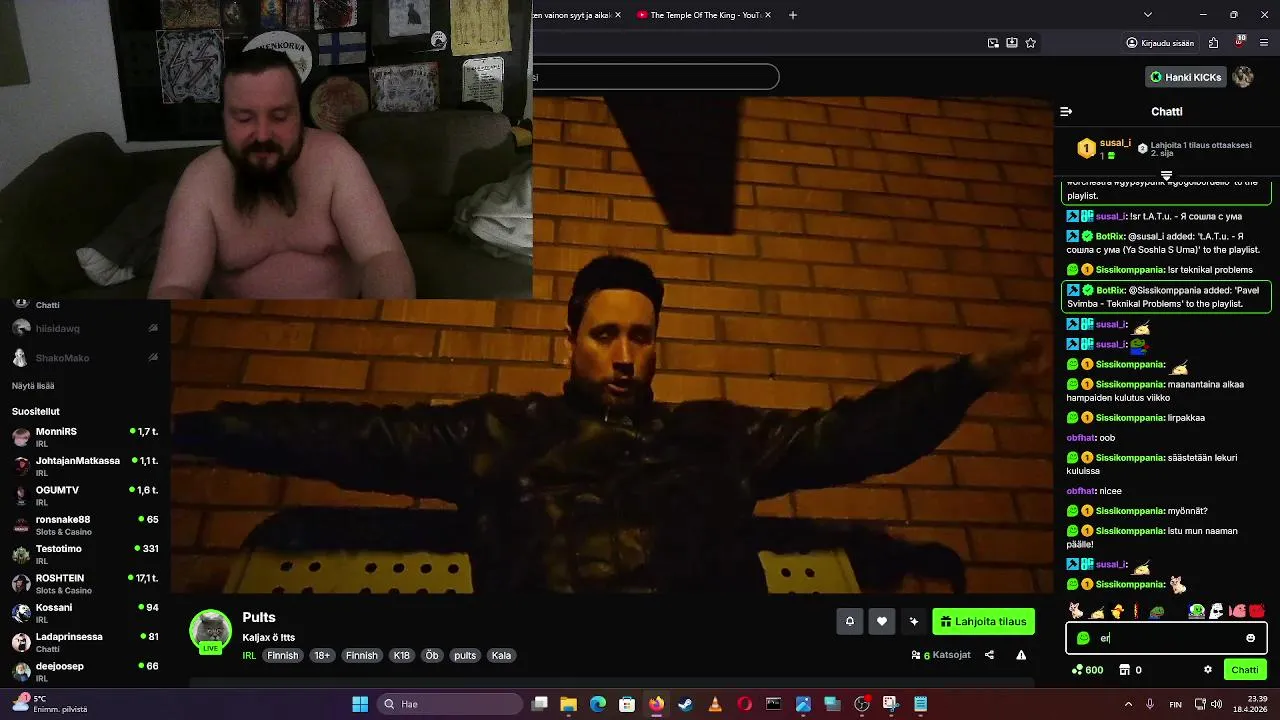Show hidden system tray icons chevron
This screenshot has height=720, width=1280.
1128,704
